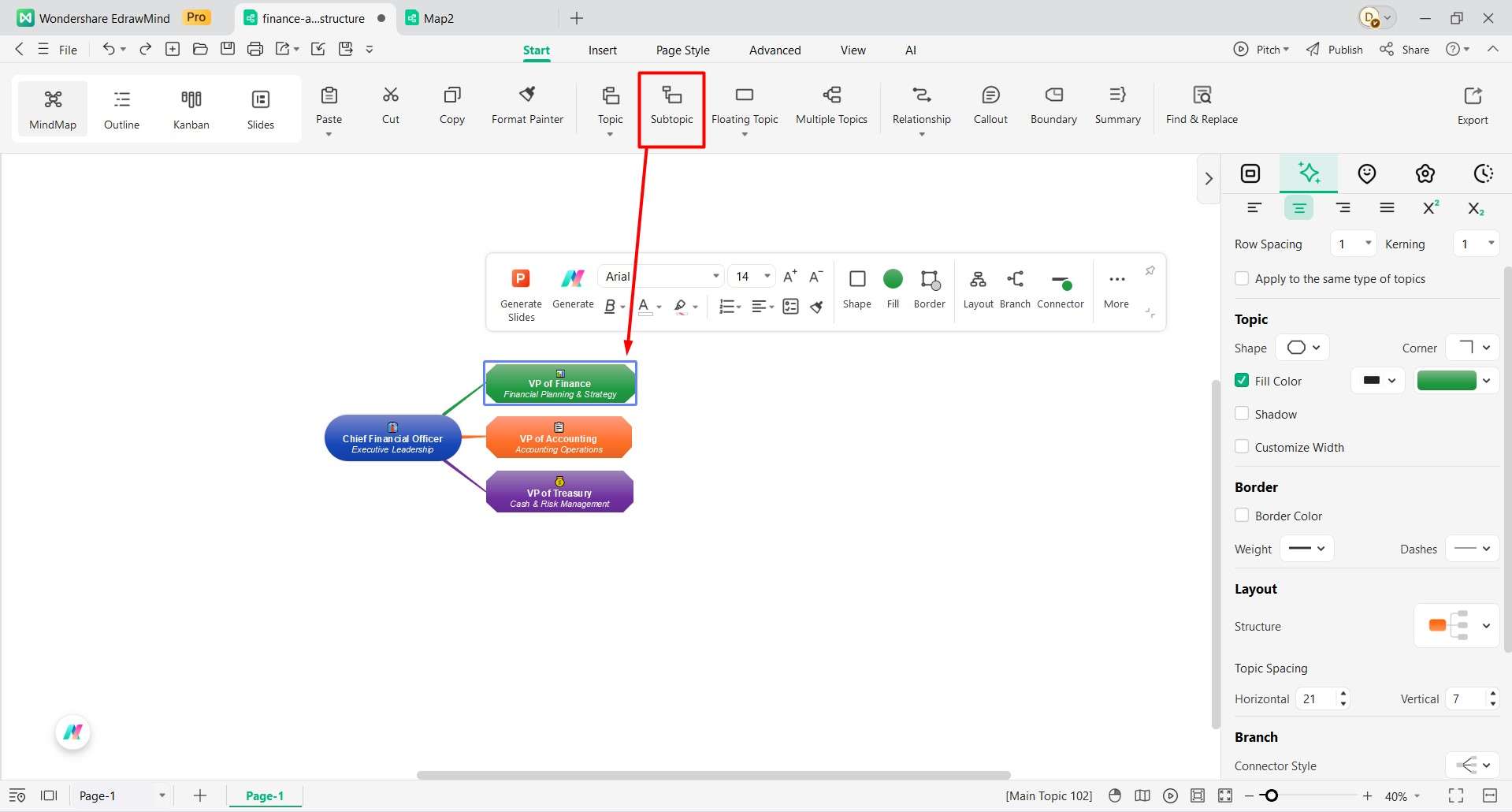Open the Corner style dropdown

click(1473, 348)
